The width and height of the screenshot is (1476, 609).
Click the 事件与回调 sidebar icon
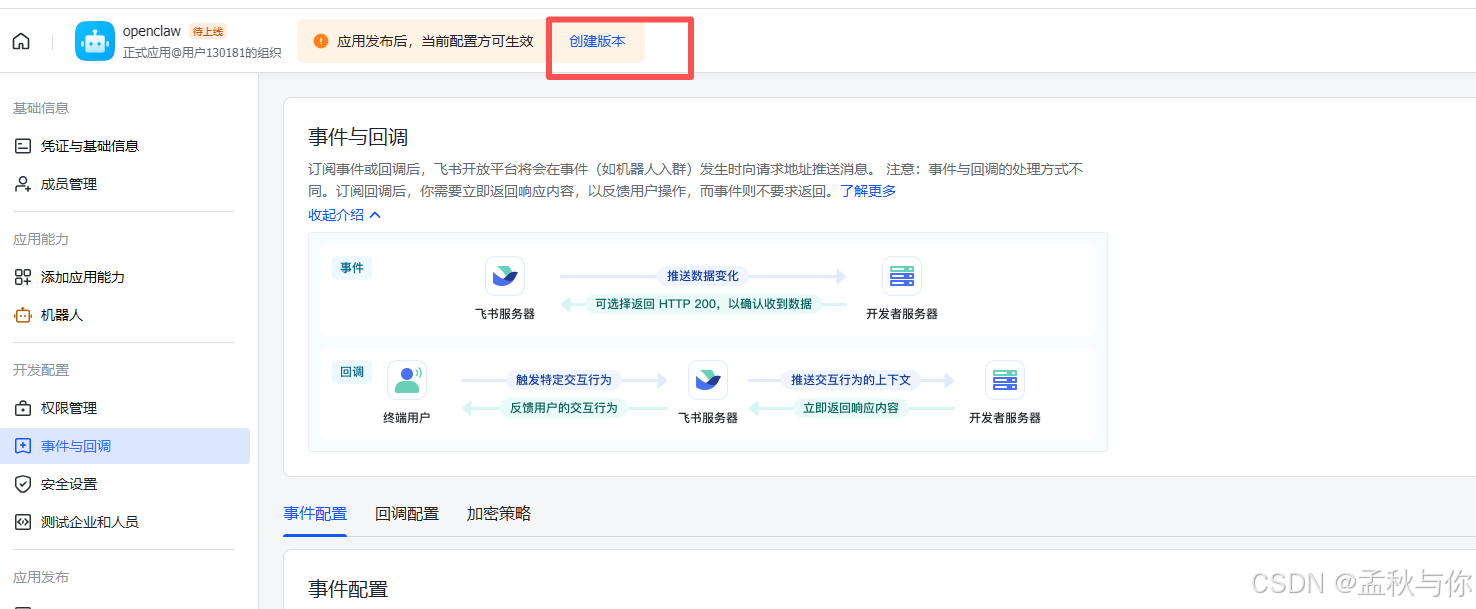coord(22,445)
